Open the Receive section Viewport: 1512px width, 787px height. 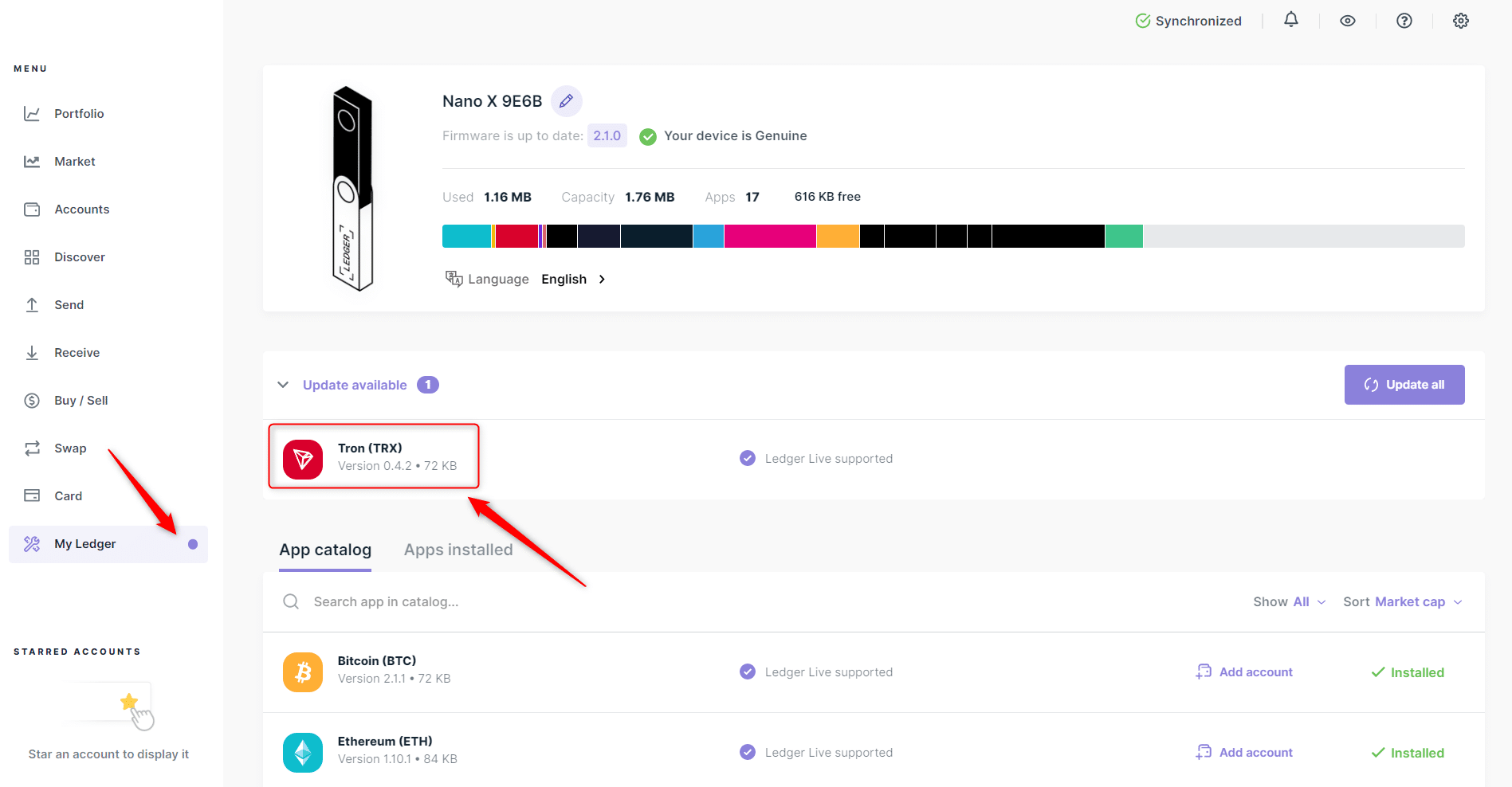pos(76,352)
